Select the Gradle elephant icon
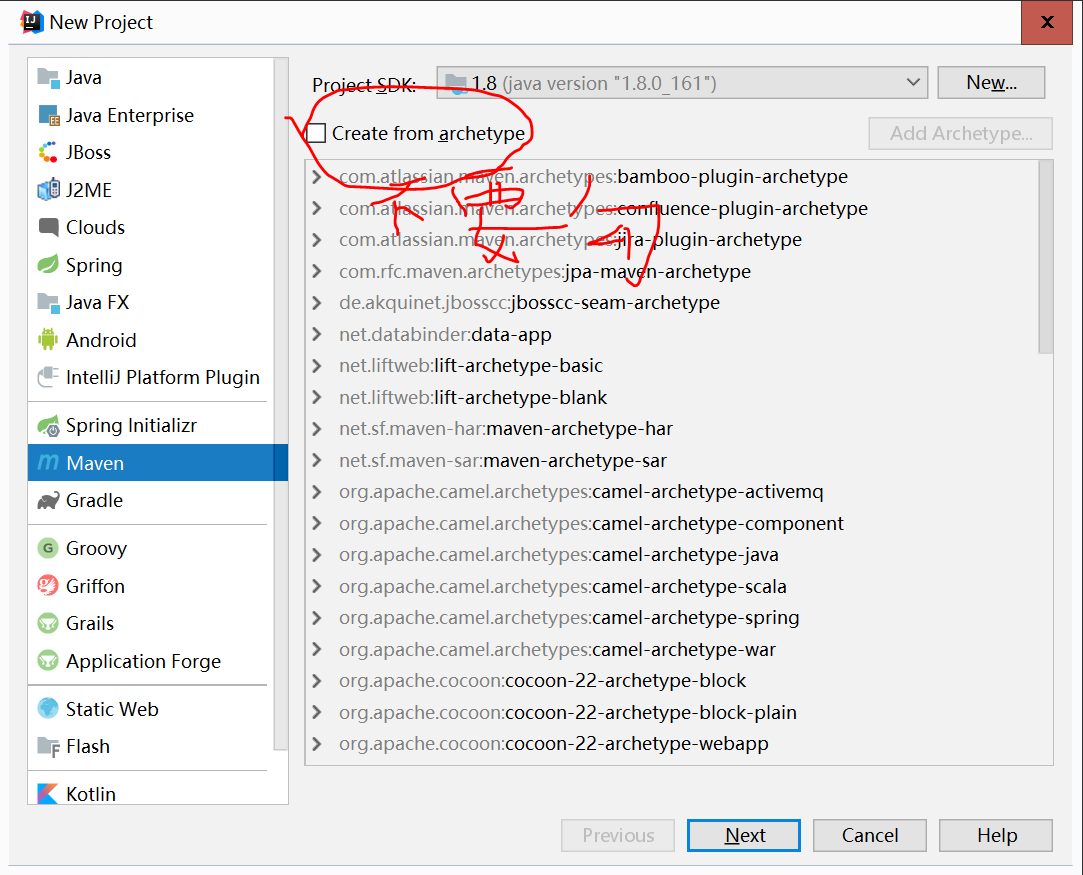Viewport: 1083px width, 875px height. 48,500
